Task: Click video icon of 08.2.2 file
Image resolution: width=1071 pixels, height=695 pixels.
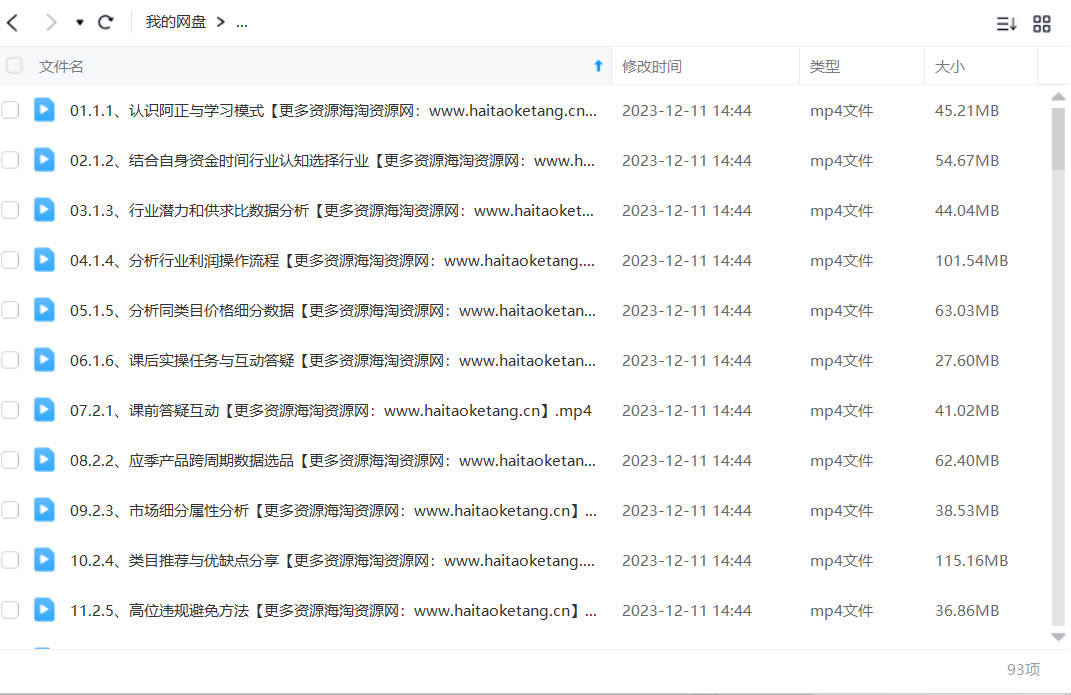Action: [x=44, y=459]
